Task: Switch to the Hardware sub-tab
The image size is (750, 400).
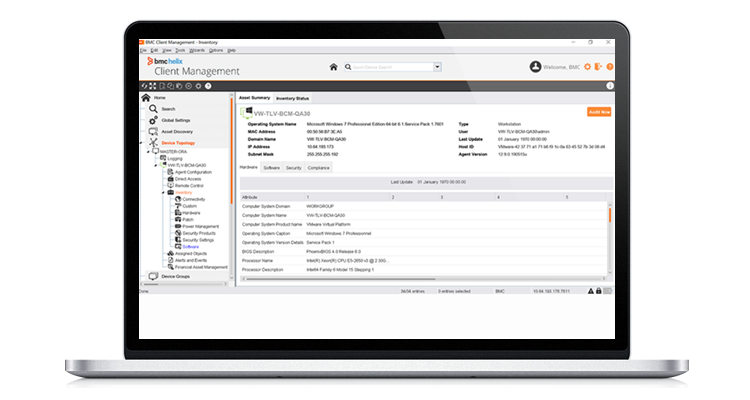Action: [x=249, y=167]
